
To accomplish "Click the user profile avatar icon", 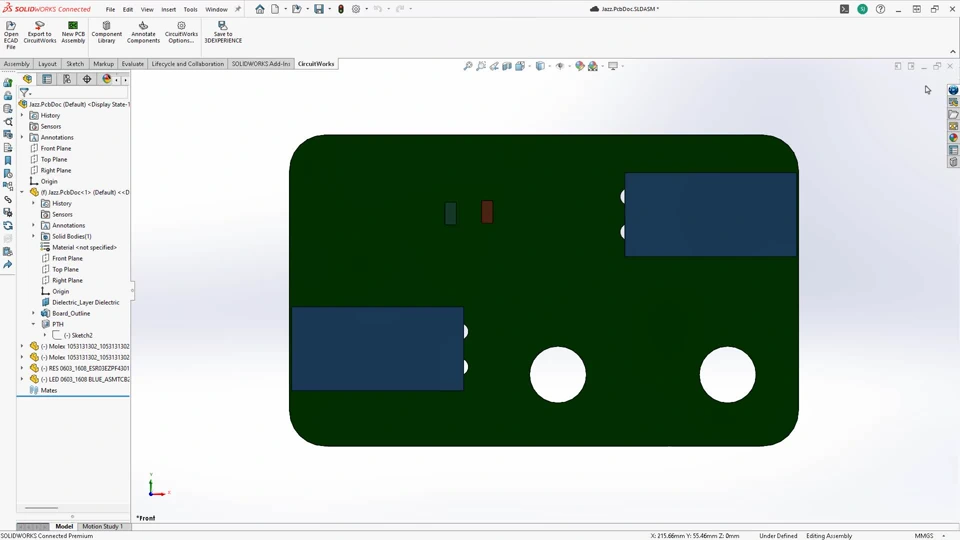I will [862, 9].
